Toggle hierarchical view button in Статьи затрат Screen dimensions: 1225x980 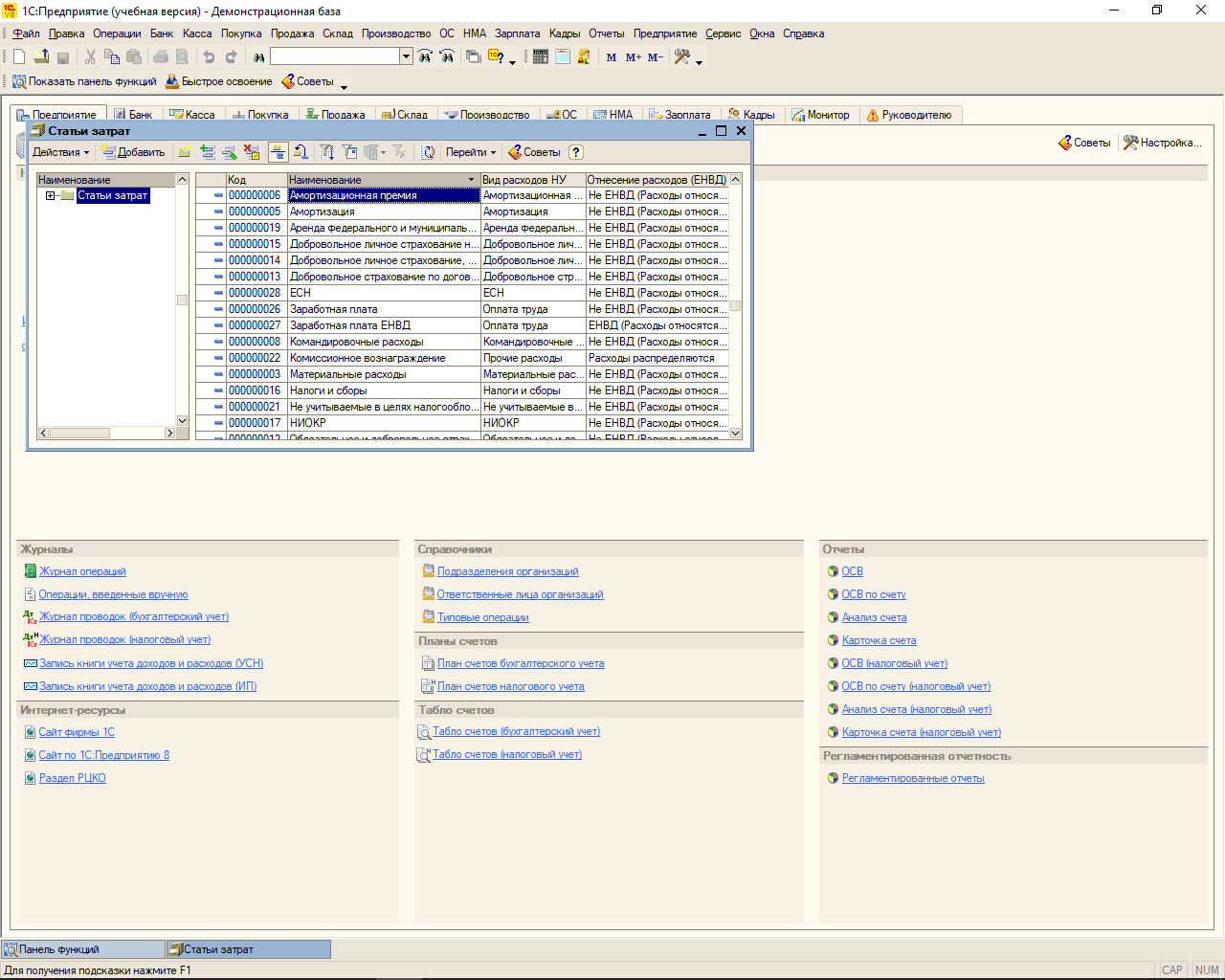[278, 152]
